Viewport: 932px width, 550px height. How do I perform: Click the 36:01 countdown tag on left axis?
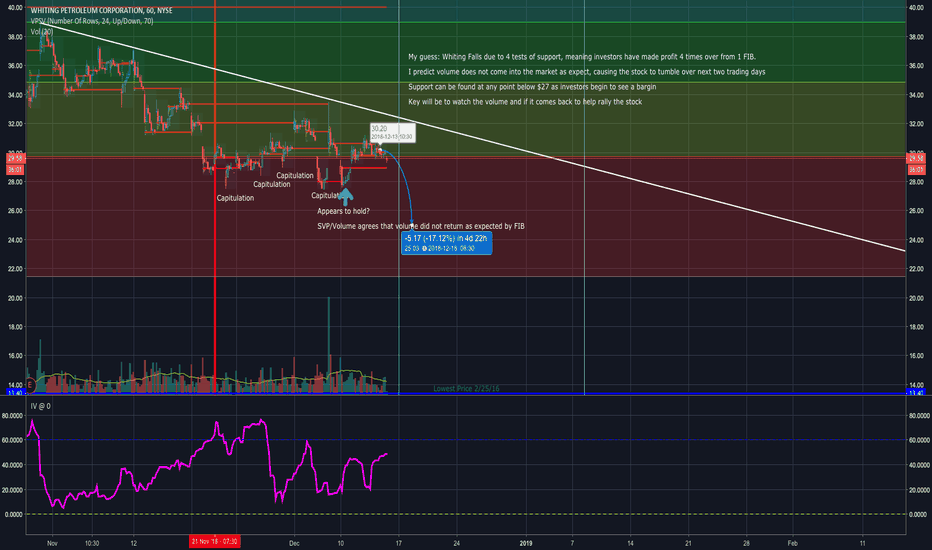(15, 170)
